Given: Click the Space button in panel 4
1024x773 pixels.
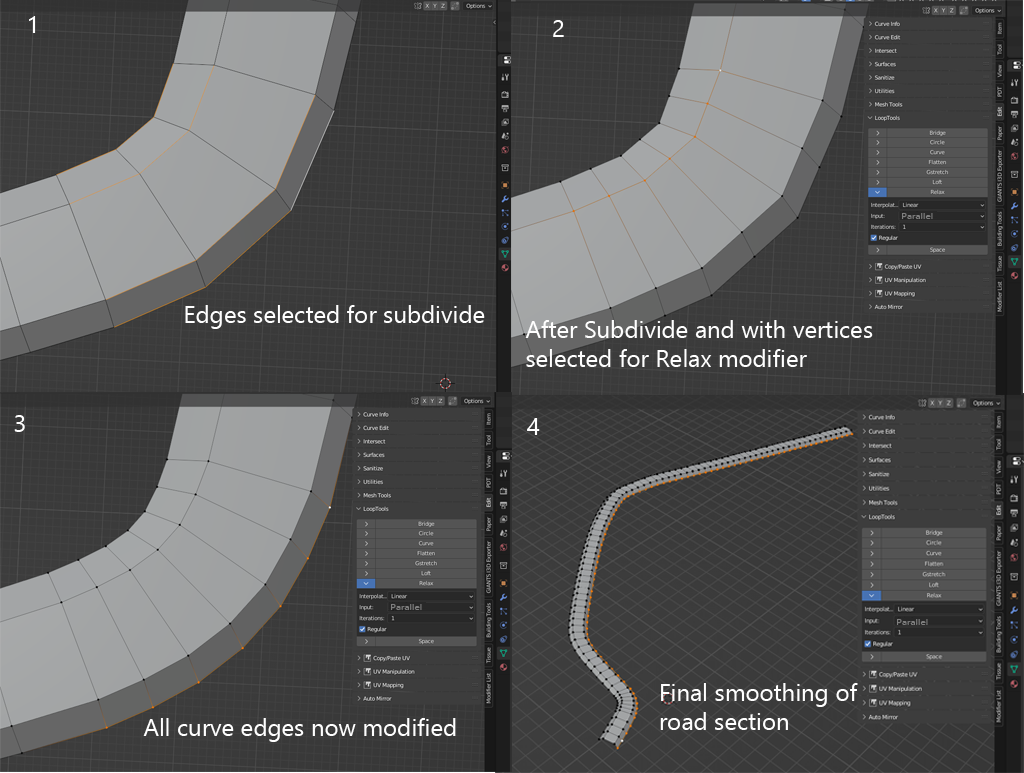Looking at the screenshot, I should pyautogui.click(x=933, y=657).
